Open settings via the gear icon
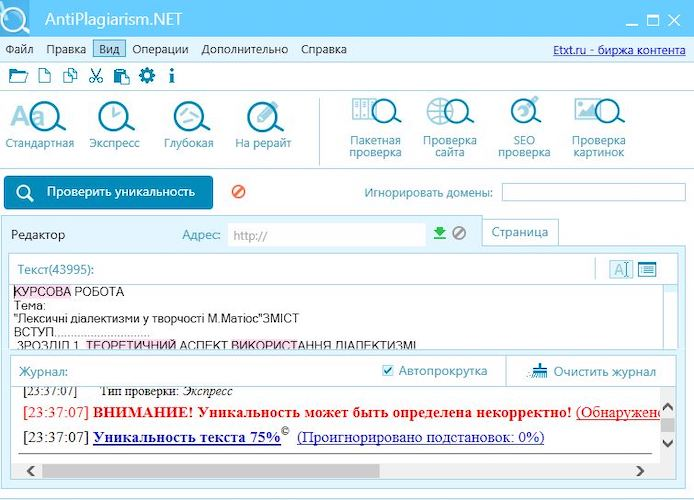The width and height of the screenshot is (694, 500). coord(147,76)
